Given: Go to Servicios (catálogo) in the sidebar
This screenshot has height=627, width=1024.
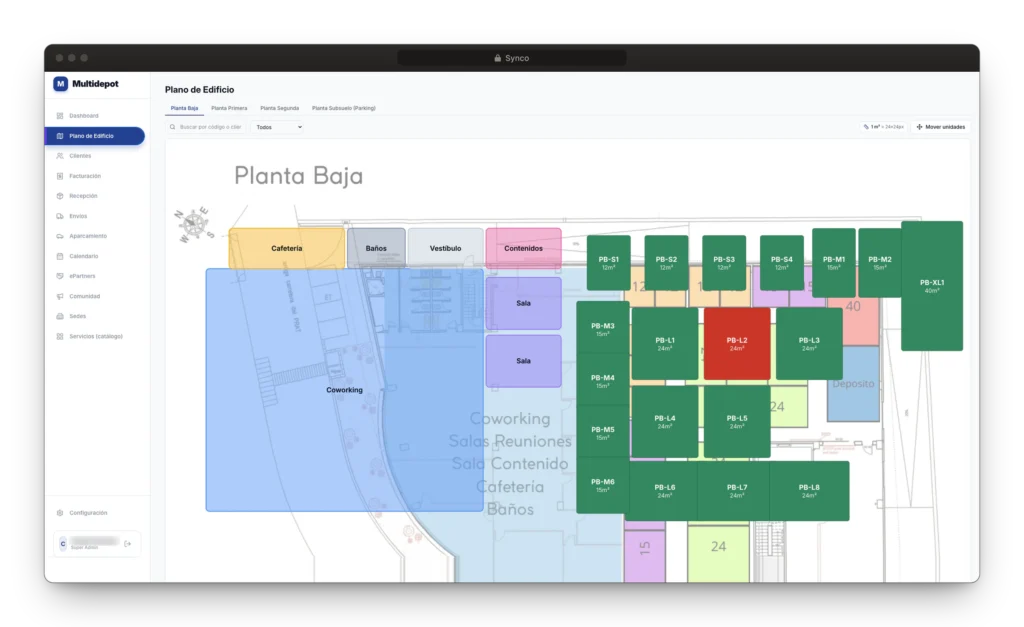Looking at the screenshot, I should 95,336.
